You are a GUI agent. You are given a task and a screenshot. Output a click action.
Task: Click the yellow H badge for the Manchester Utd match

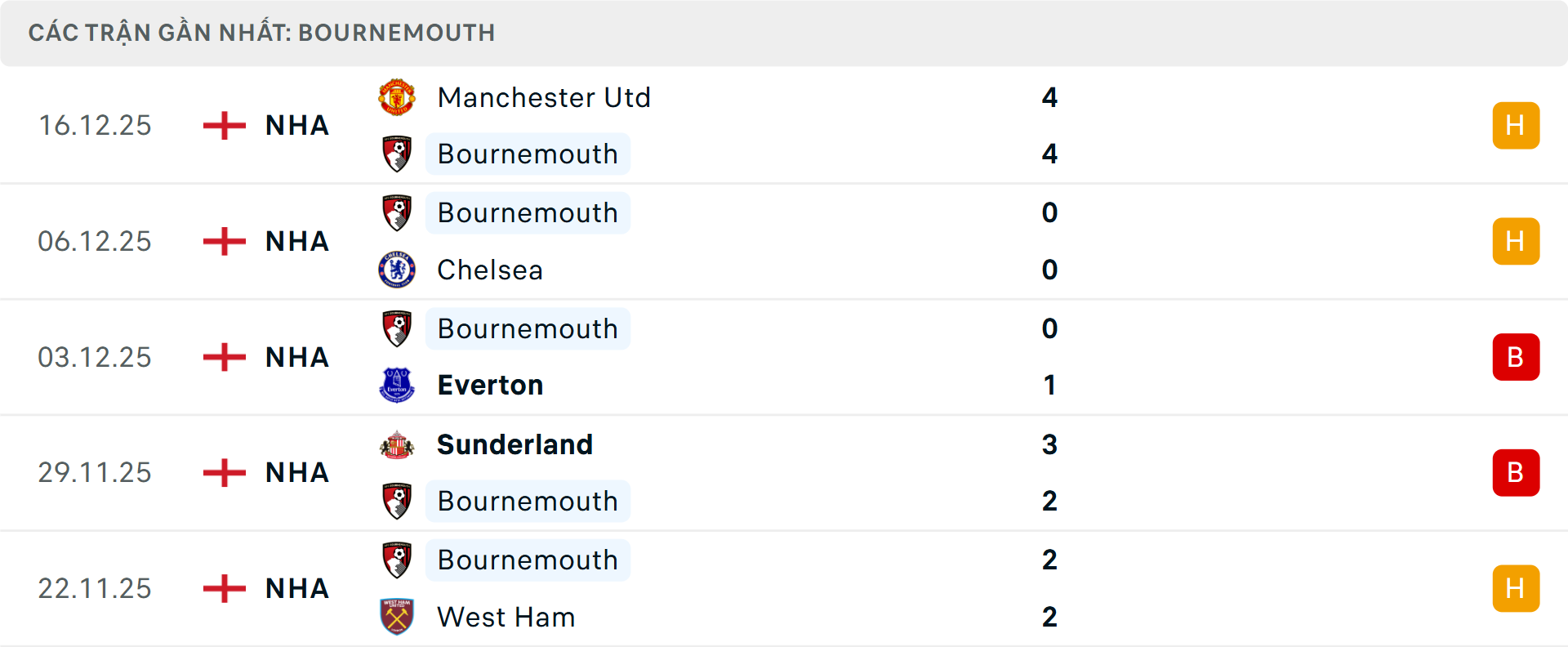(x=1516, y=125)
